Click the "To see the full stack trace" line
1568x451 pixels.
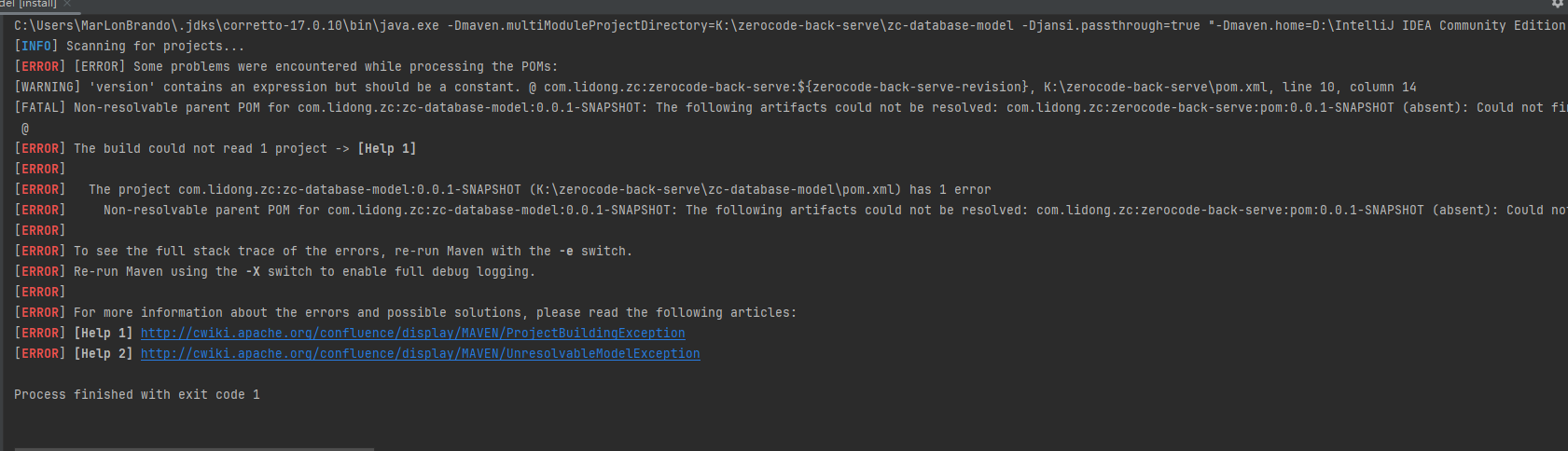click(353, 252)
